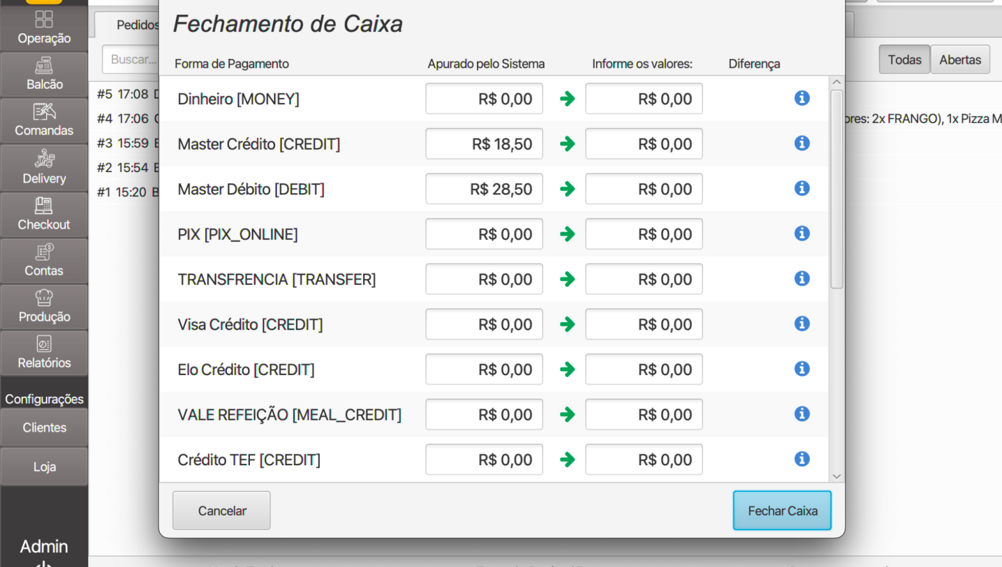The image size is (1002, 567).
Task: Click the order search Buscar field
Action: pos(130,60)
